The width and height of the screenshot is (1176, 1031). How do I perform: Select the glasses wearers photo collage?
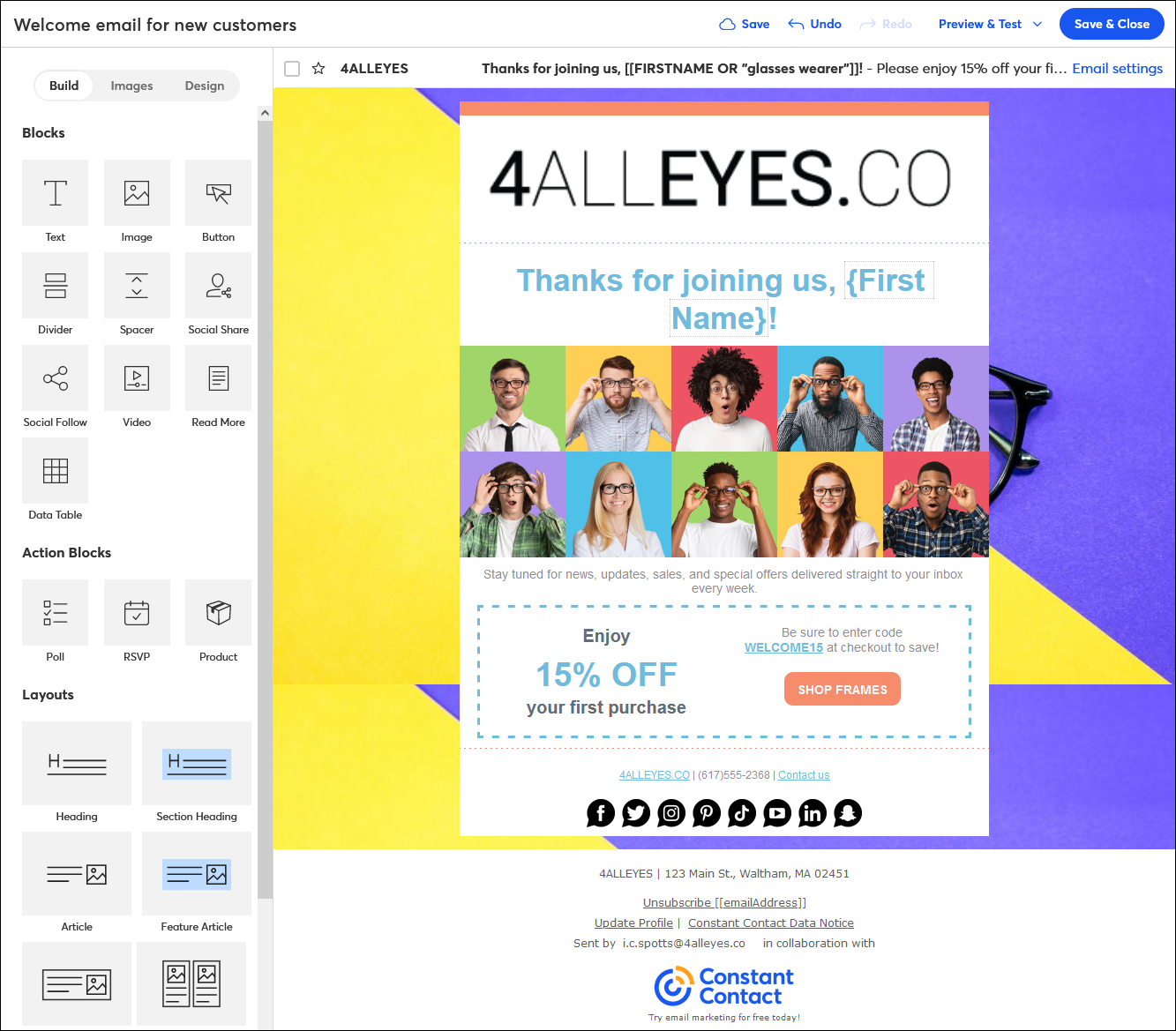pyautogui.click(x=724, y=452)
